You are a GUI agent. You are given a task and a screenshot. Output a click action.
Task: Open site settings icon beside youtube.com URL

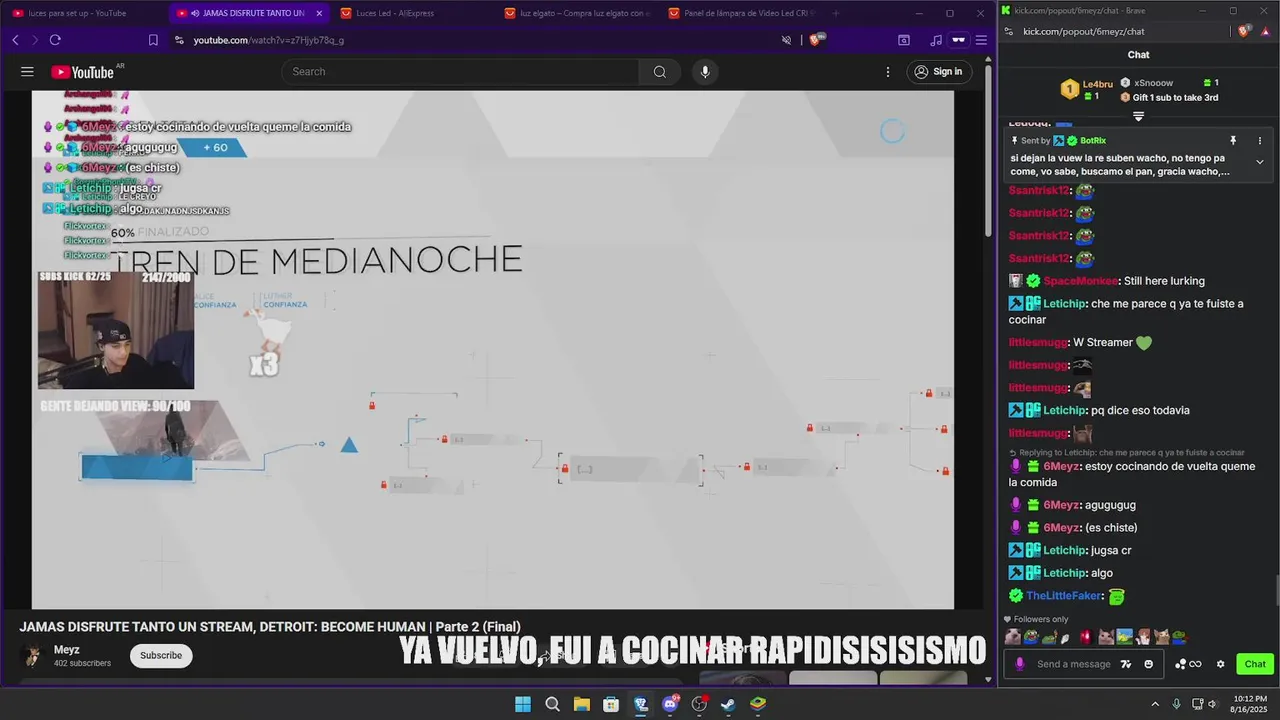click(x=179, y=40)
